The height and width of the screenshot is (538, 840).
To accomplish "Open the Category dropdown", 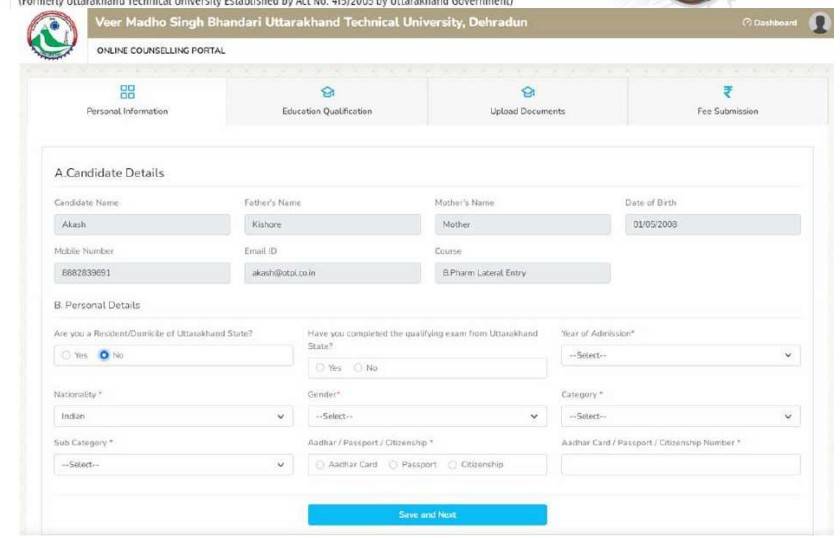I will (680, 416).
